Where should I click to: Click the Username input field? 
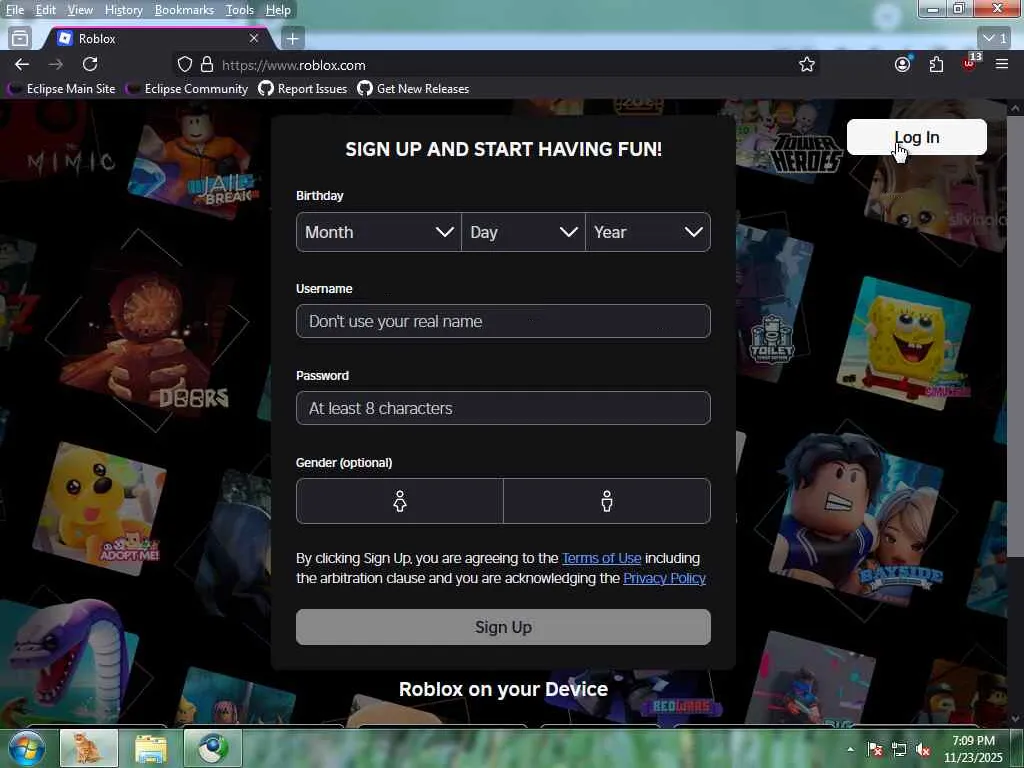tap(503, 321)
